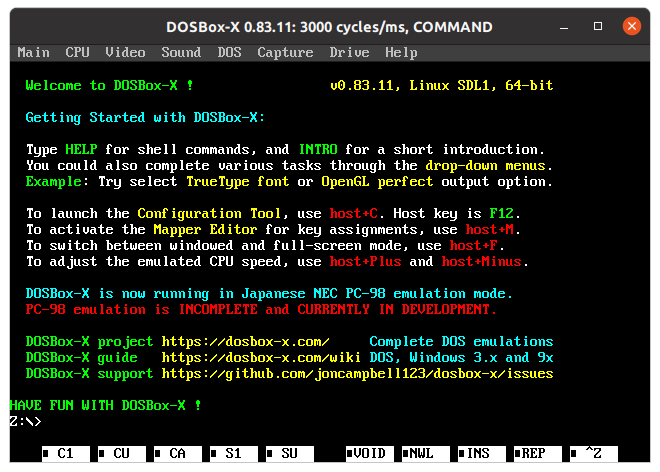
Task: Open the Main menu
Action: (x=33, y=53)
